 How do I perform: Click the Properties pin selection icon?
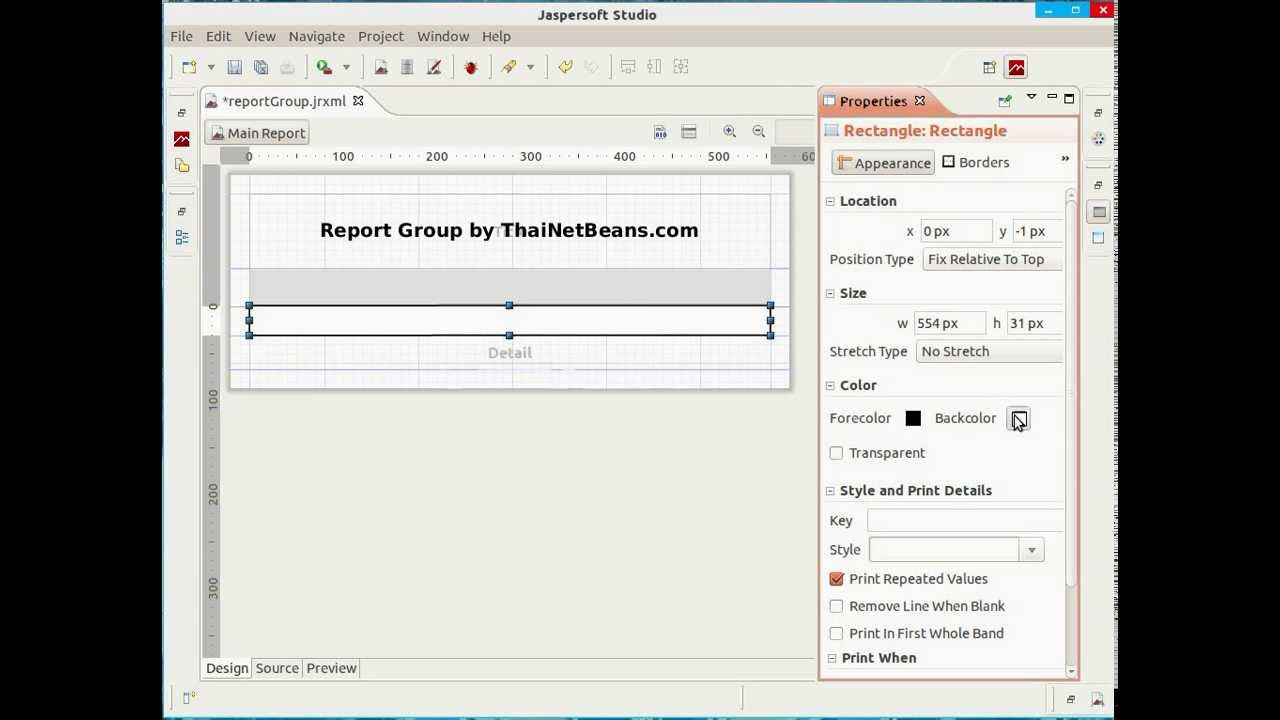(x=1005, y=100)
